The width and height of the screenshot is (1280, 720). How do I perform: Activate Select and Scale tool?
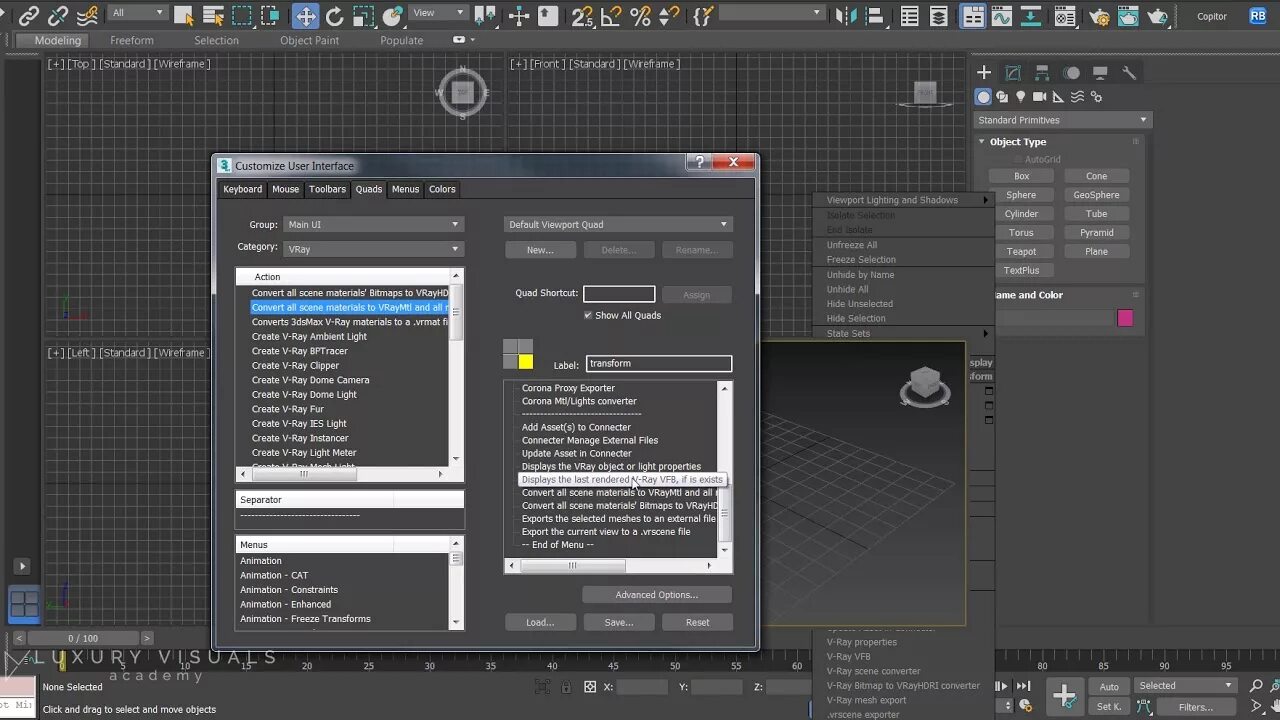364,15
